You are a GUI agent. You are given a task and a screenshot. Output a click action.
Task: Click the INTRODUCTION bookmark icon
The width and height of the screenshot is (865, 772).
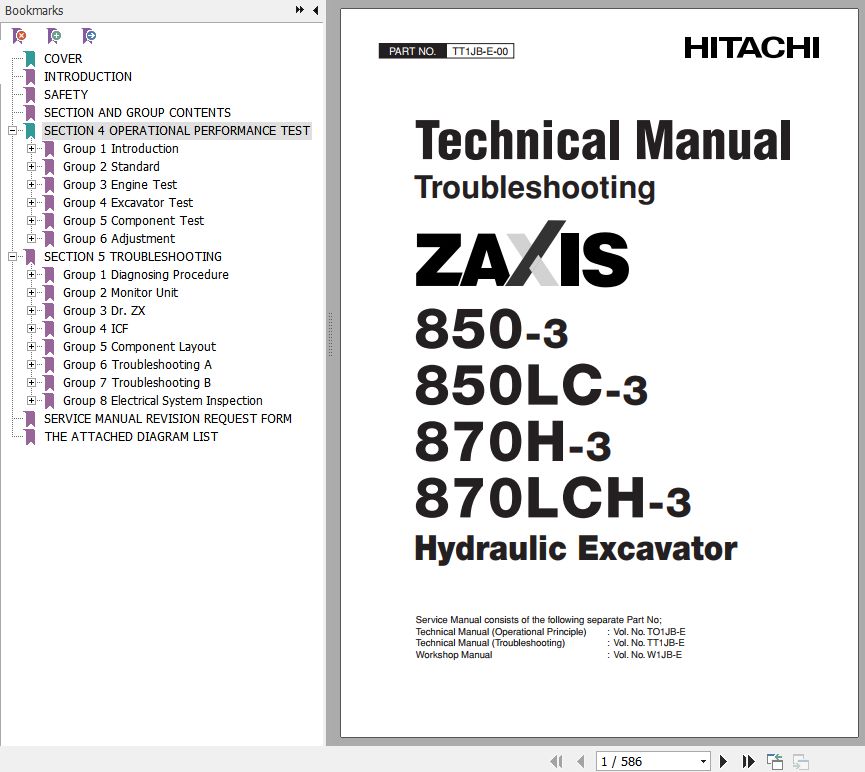30,77
